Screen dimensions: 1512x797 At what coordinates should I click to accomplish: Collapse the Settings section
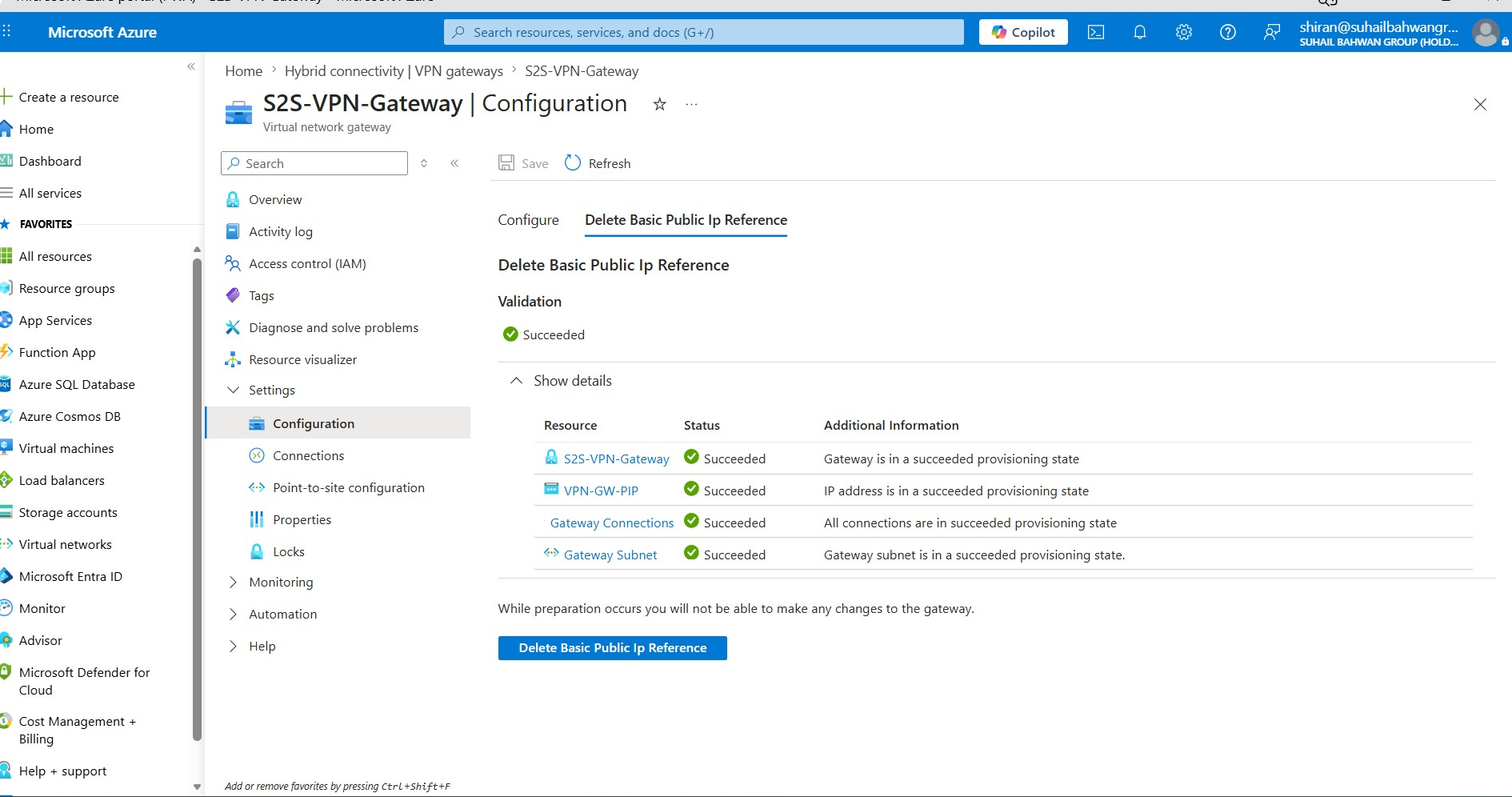pos(233,390)
